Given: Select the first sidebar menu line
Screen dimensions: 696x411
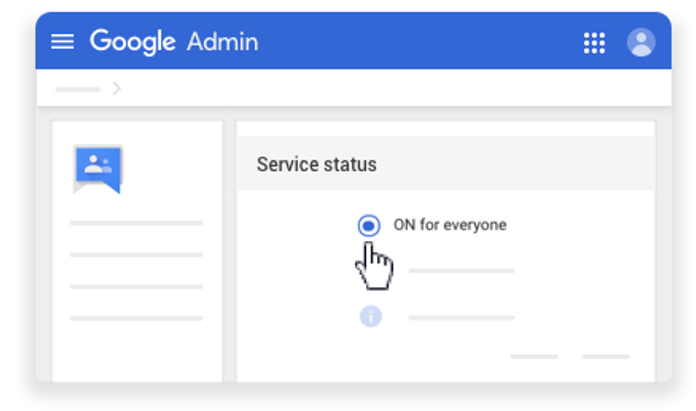Looking at the screenshot, I should click(136, 223).
